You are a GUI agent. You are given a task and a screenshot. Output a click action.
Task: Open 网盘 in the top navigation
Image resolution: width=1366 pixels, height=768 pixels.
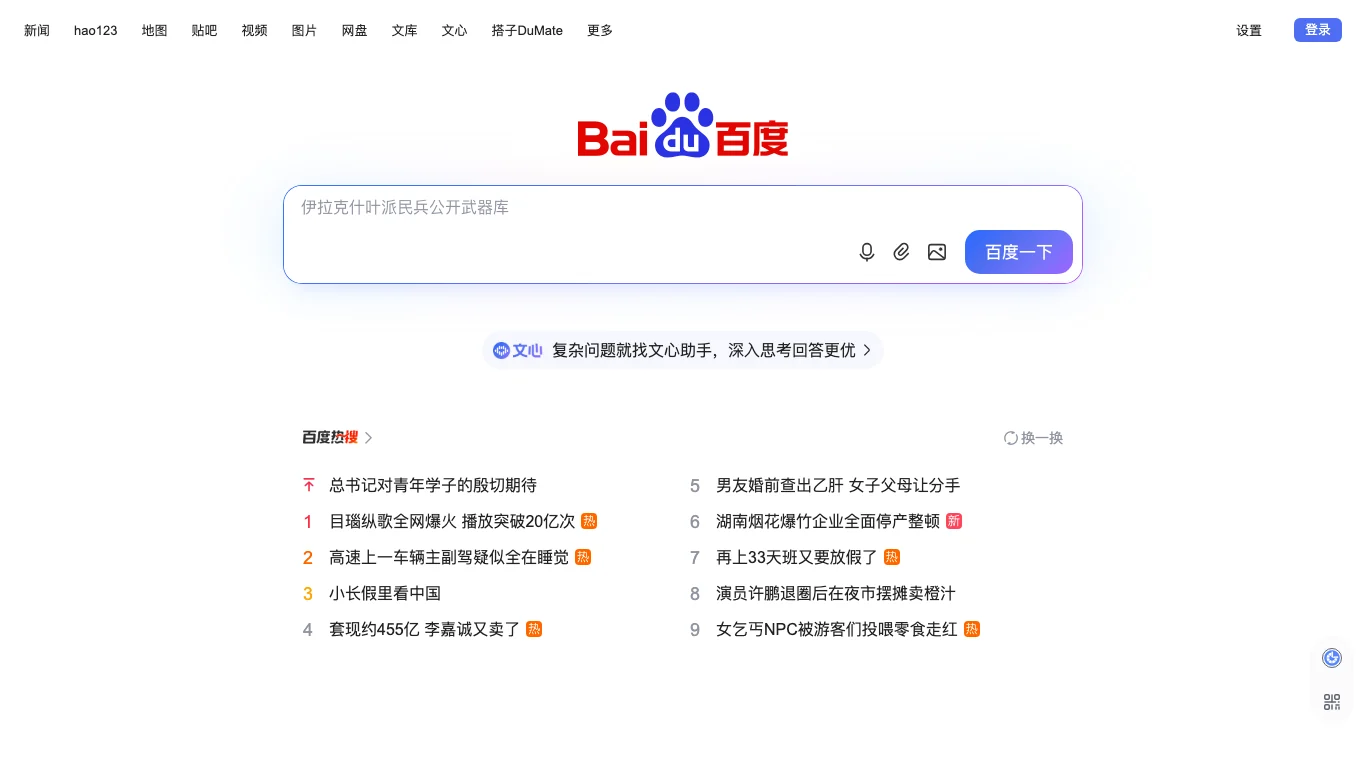[x=355, y=31]
